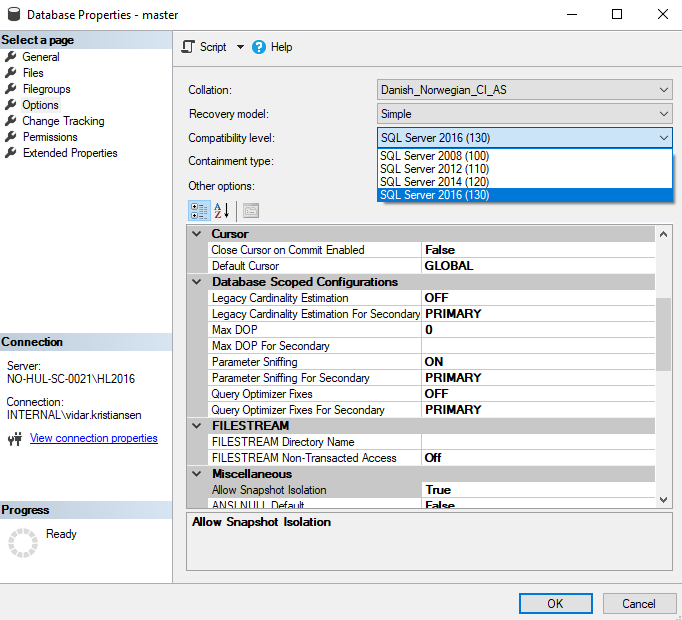Close the Database Properties window
This screenshot has height=620, width=682.
[x=662, y=14]
